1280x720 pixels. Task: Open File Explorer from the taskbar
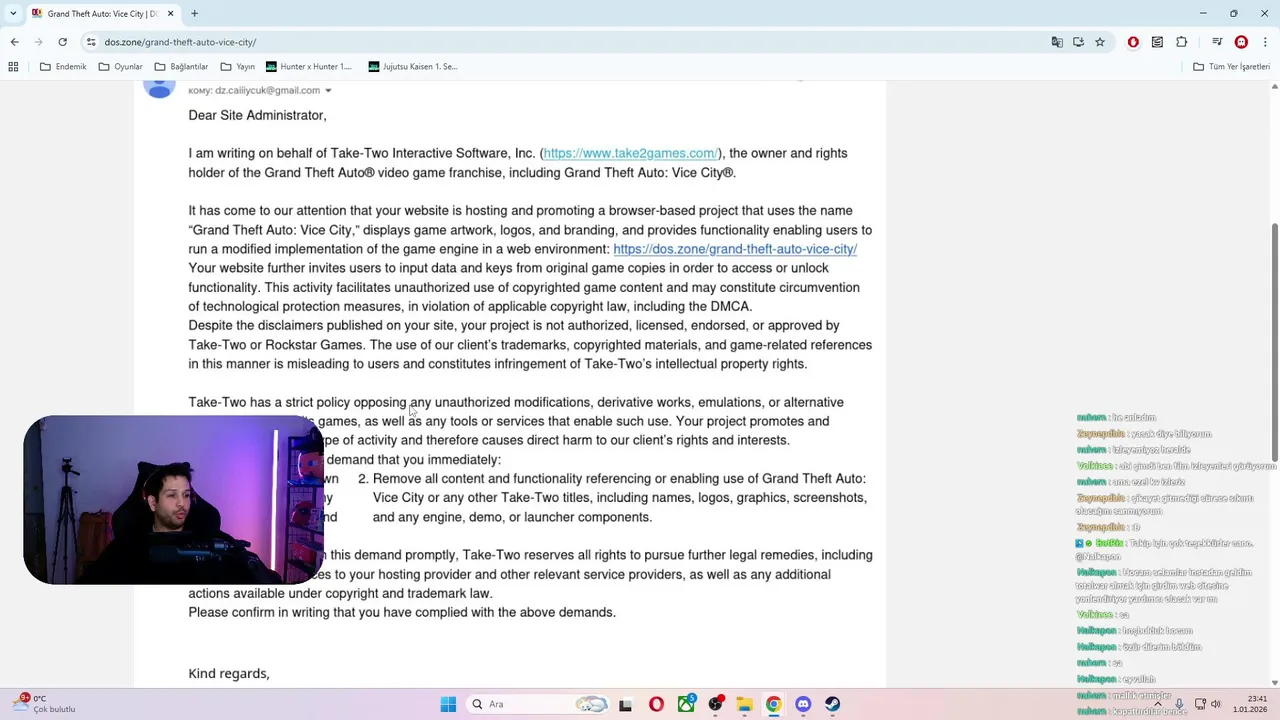tap(744, 704)
